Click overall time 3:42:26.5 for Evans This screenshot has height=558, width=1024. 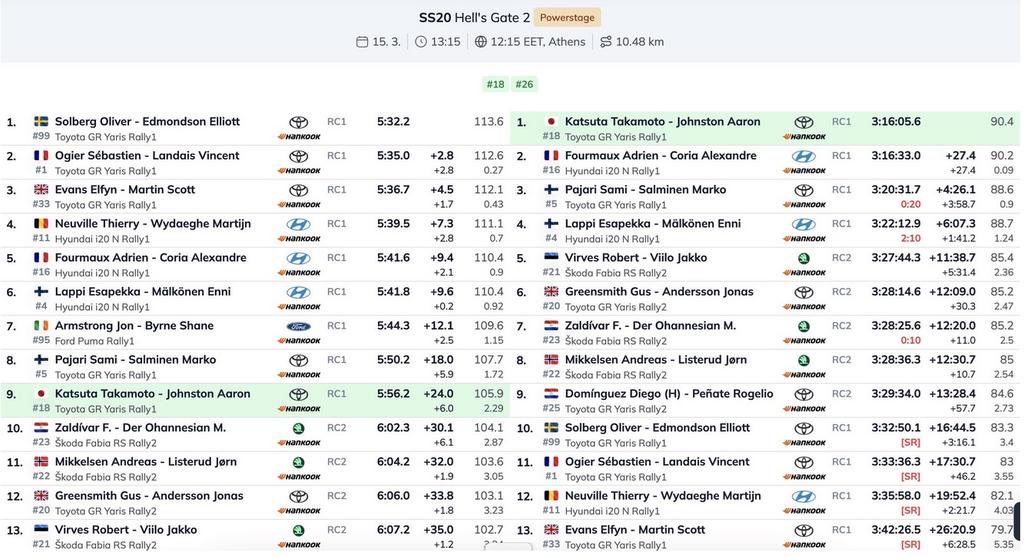coord(896,529)
